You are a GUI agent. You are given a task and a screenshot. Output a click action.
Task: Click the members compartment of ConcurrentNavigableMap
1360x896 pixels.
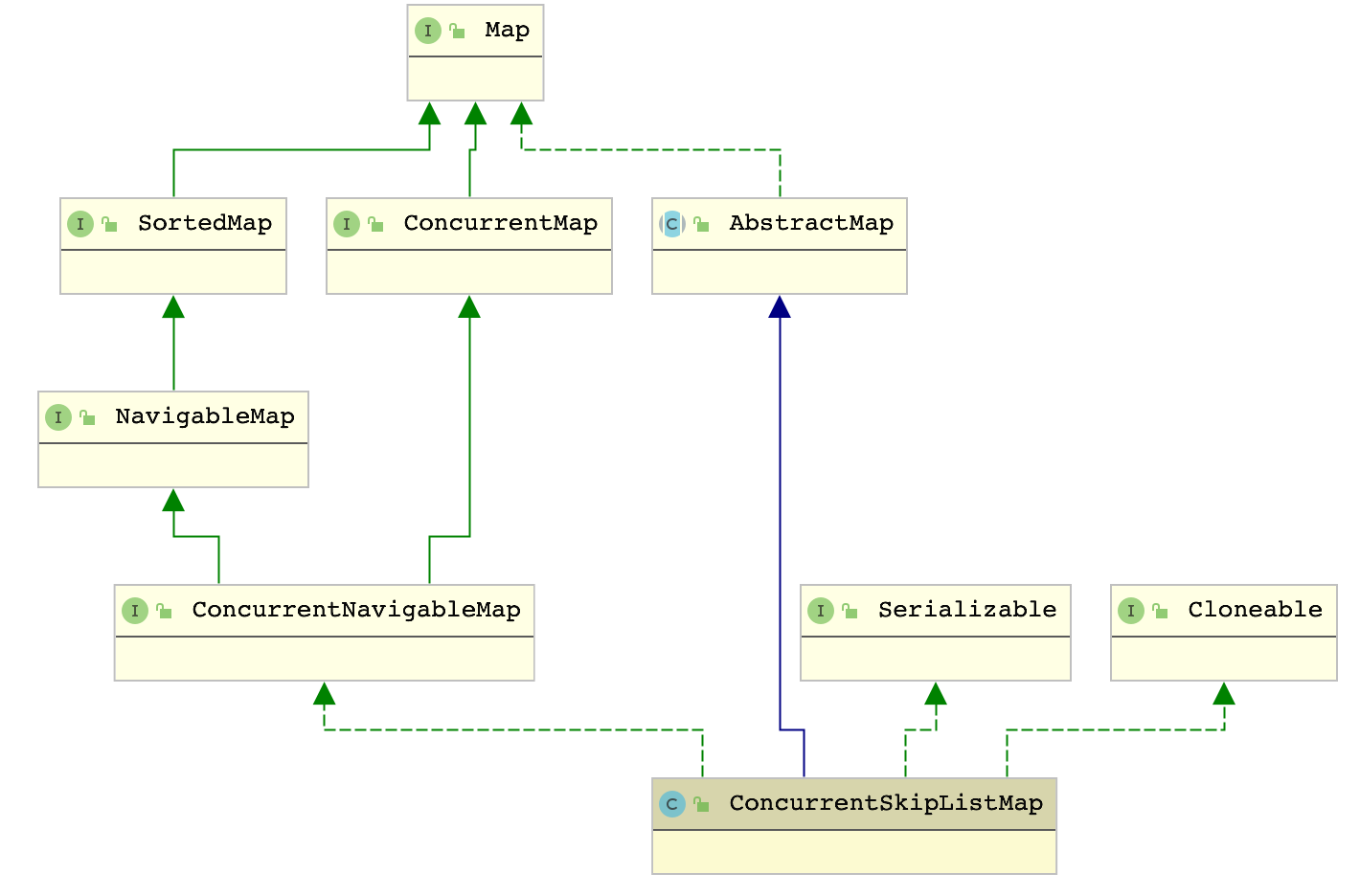(x=325, y=659)
